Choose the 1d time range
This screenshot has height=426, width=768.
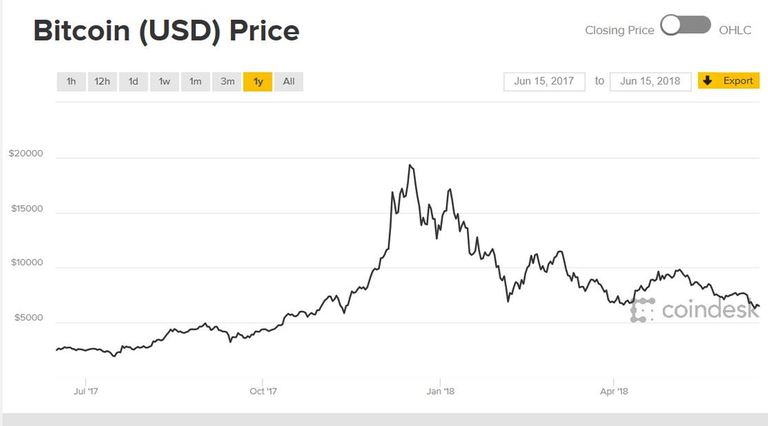coord(133,81)
